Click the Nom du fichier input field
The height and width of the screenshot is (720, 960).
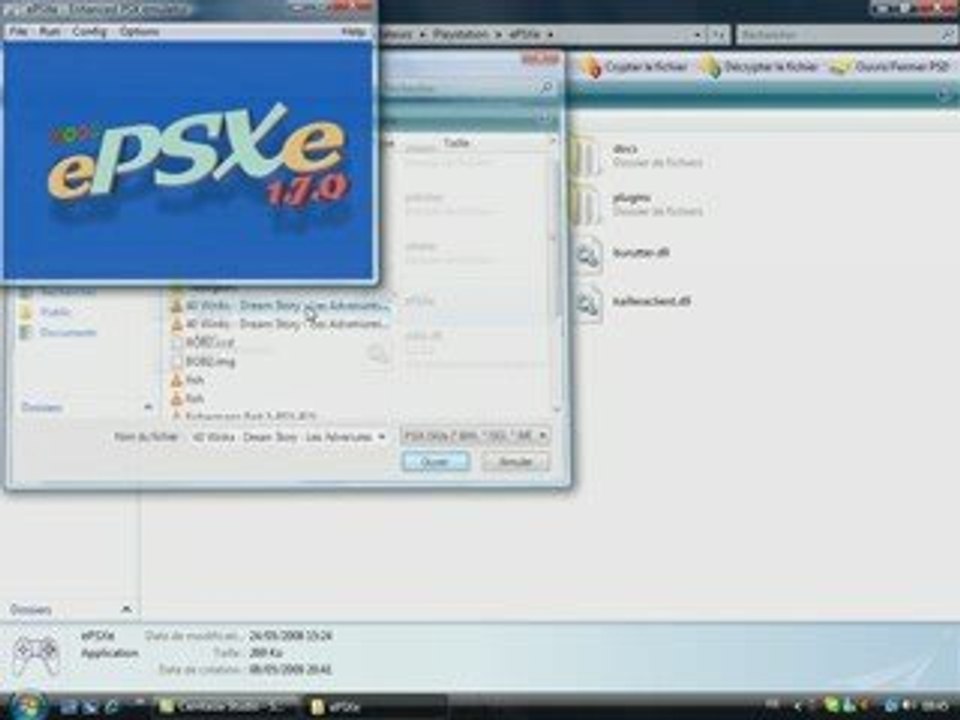click(x=288, y=437)
